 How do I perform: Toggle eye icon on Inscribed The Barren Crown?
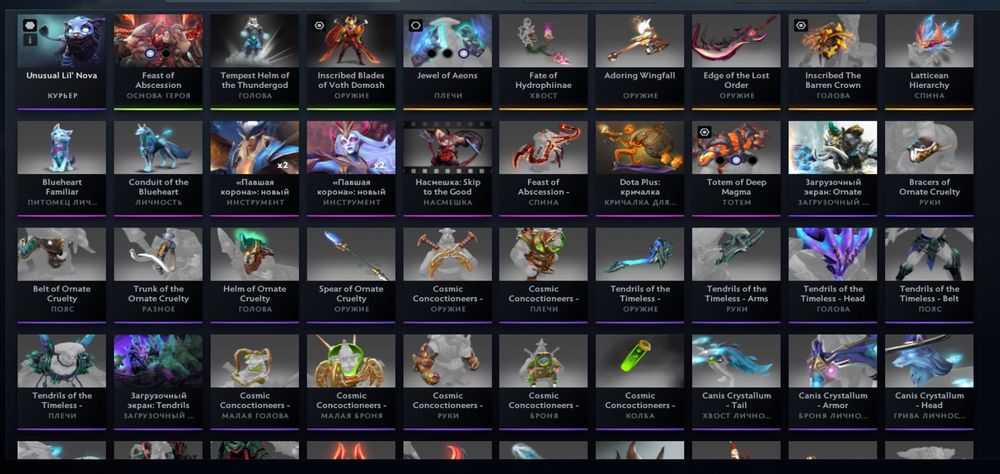pos(801,26)
